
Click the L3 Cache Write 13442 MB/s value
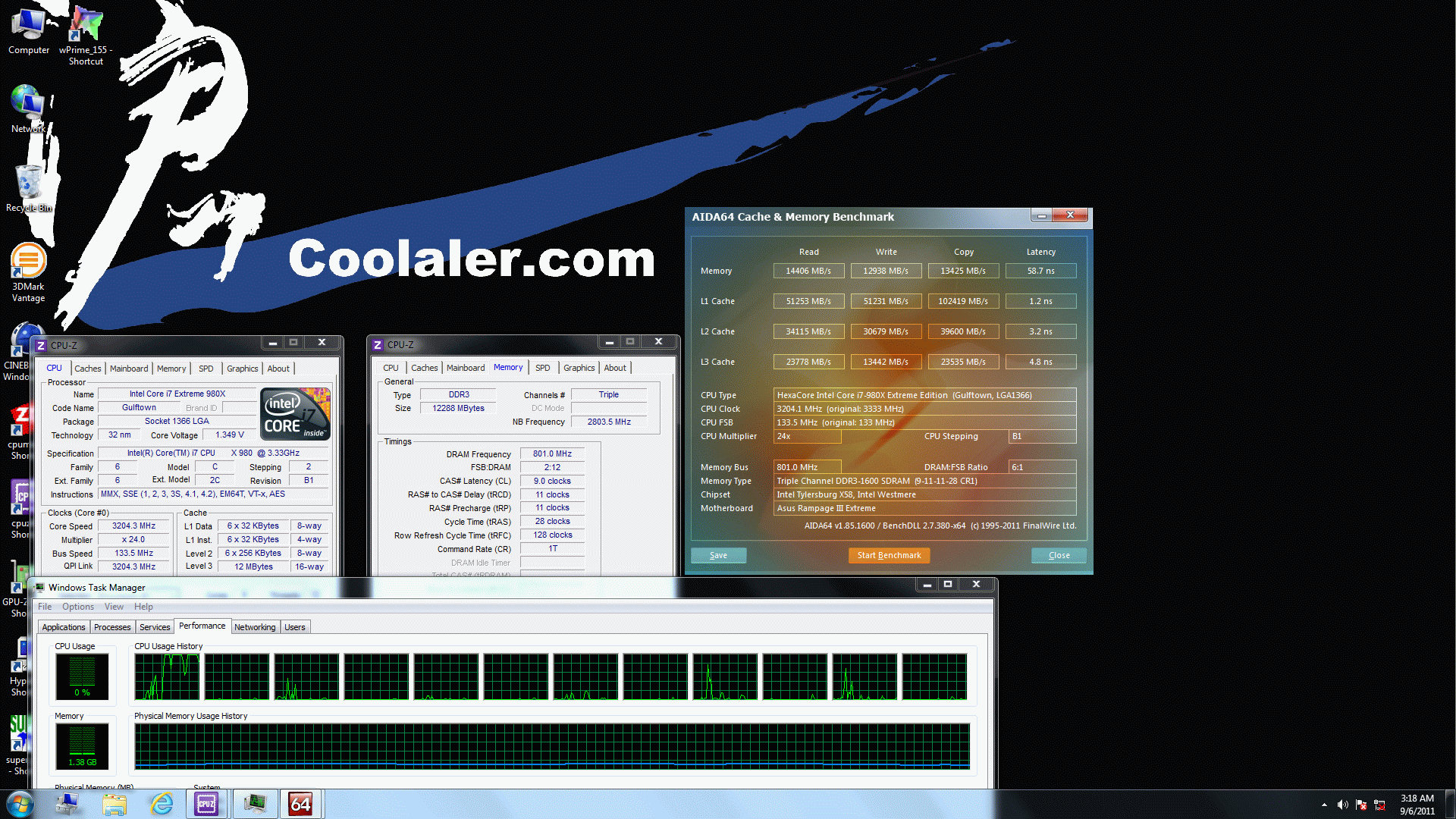click(x=886, y=362)
